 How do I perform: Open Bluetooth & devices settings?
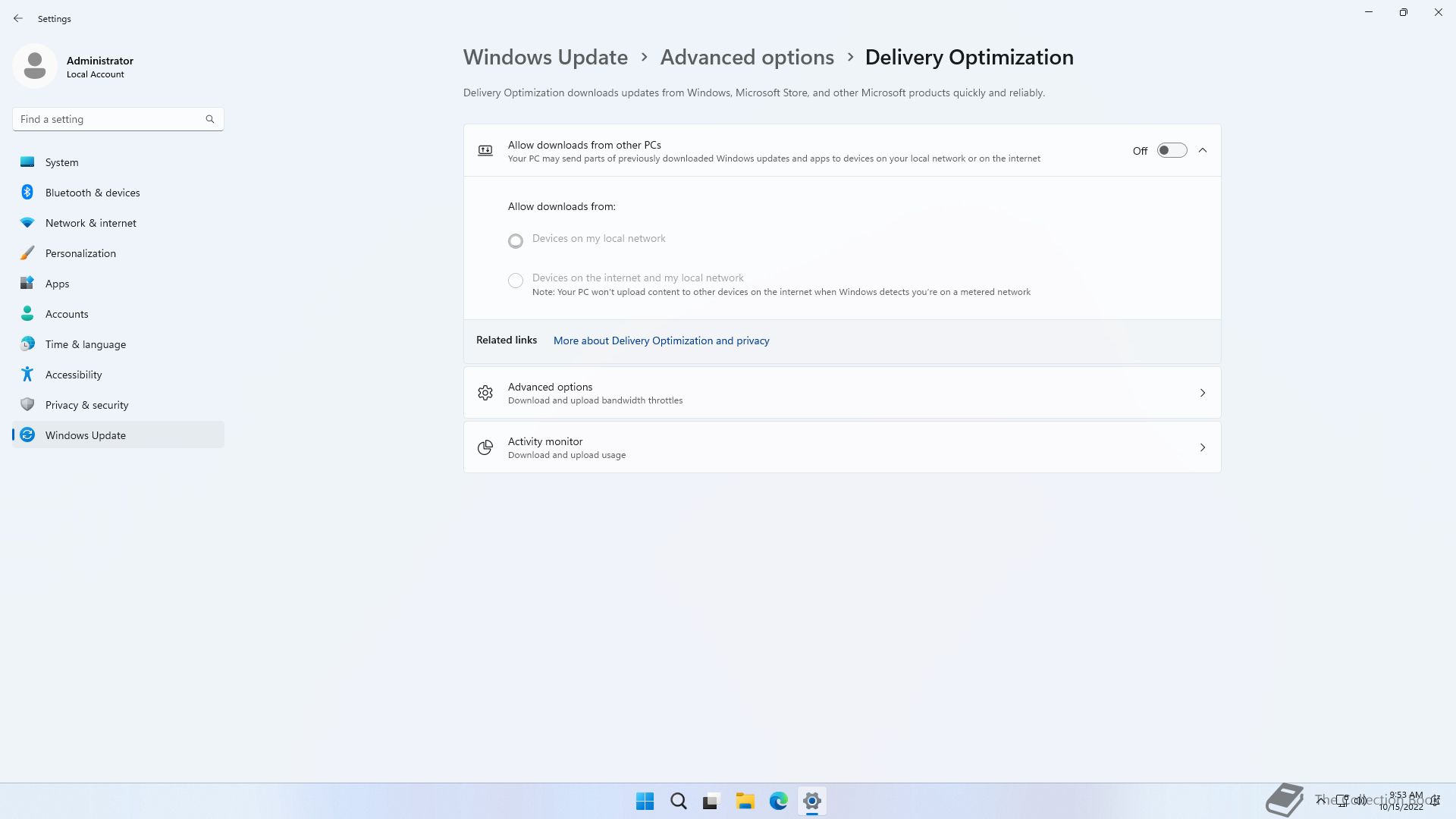click(93, 193)
